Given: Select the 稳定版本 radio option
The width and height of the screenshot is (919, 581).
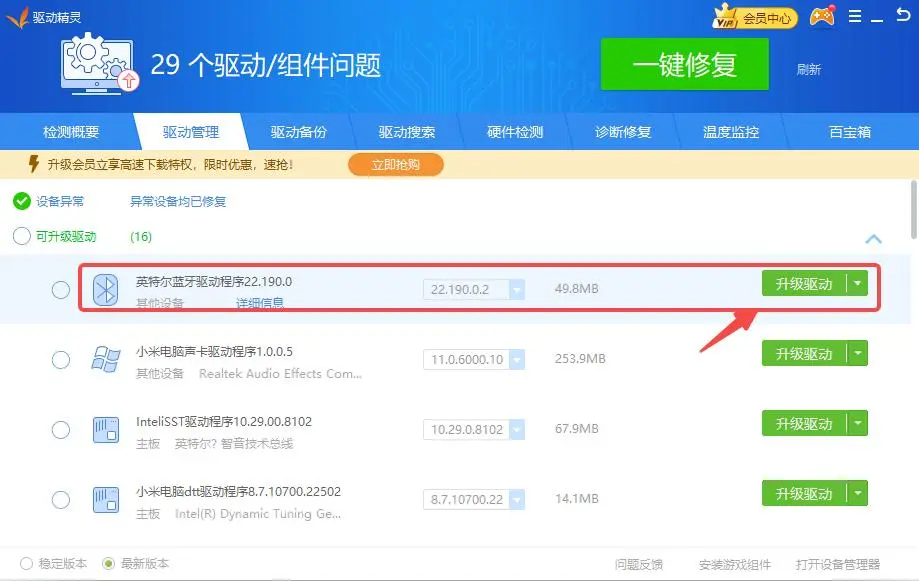Looking at the screenshot, I should pyautogui.click(x=27, y=563).
